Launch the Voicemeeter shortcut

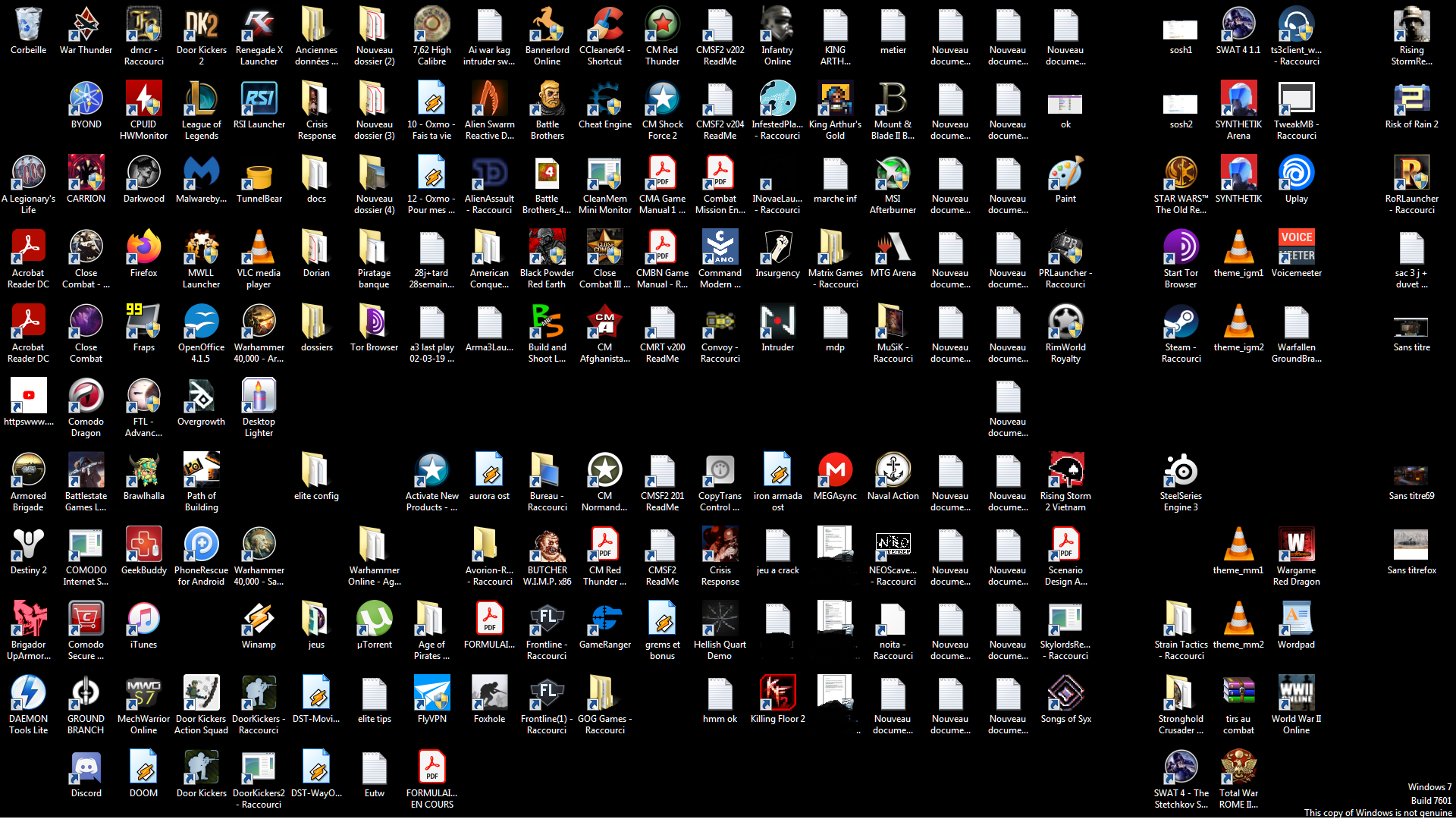1296,253
